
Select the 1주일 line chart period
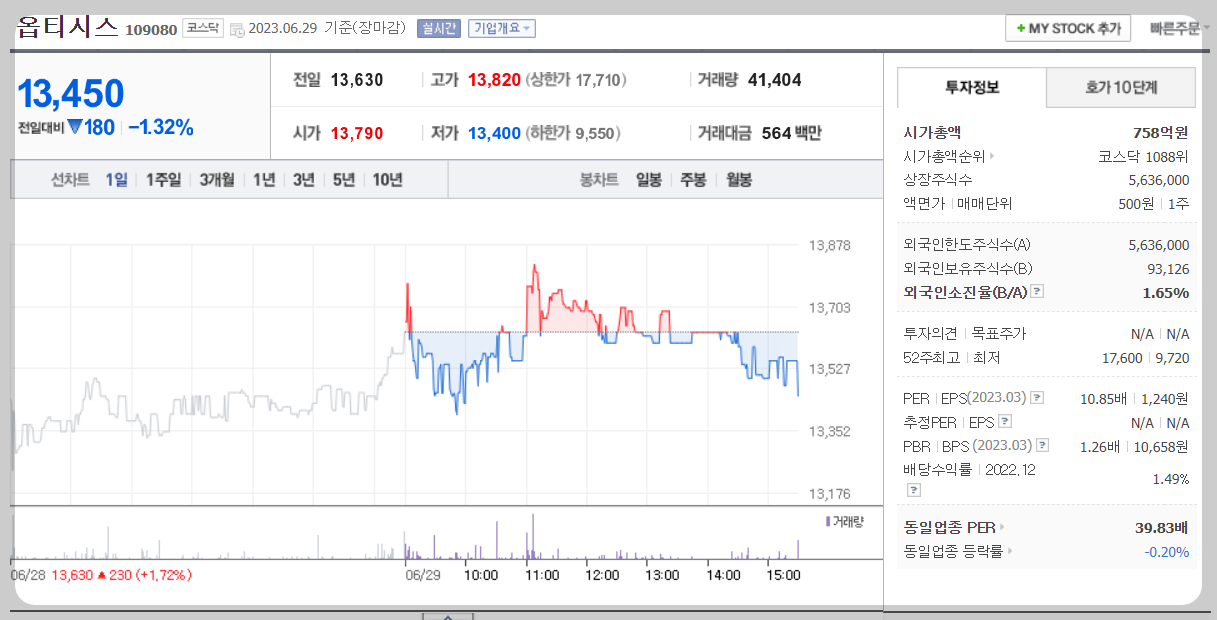pyautogui.click(x=163, y=180)
